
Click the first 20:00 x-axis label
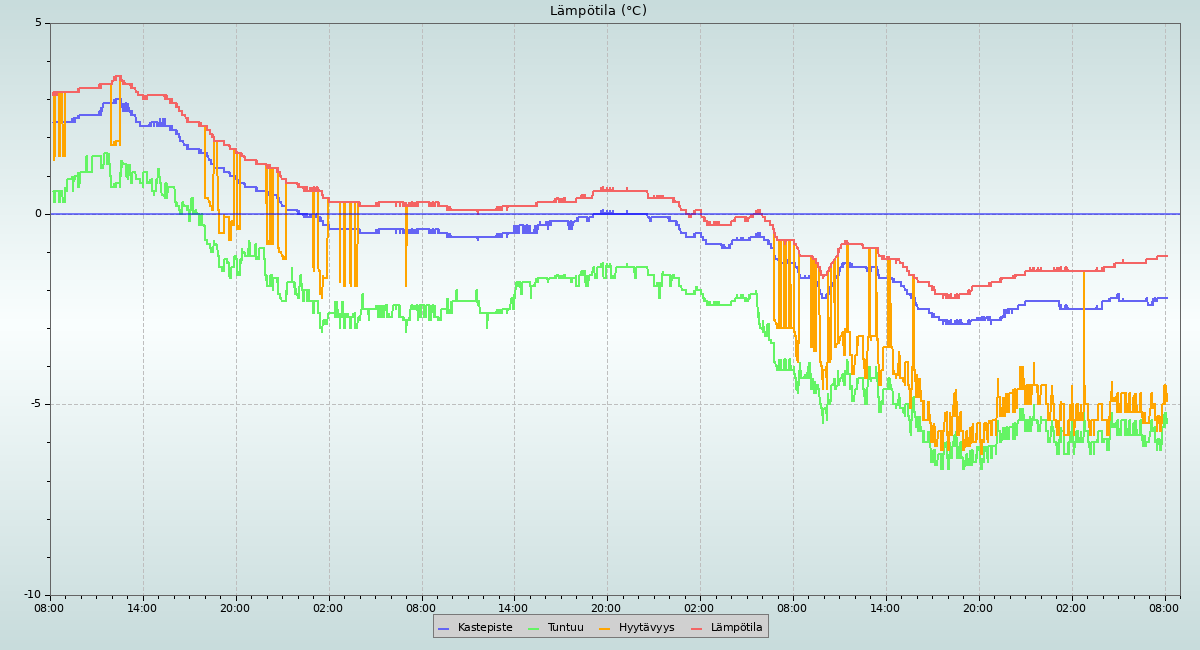(x=235, y=608)
